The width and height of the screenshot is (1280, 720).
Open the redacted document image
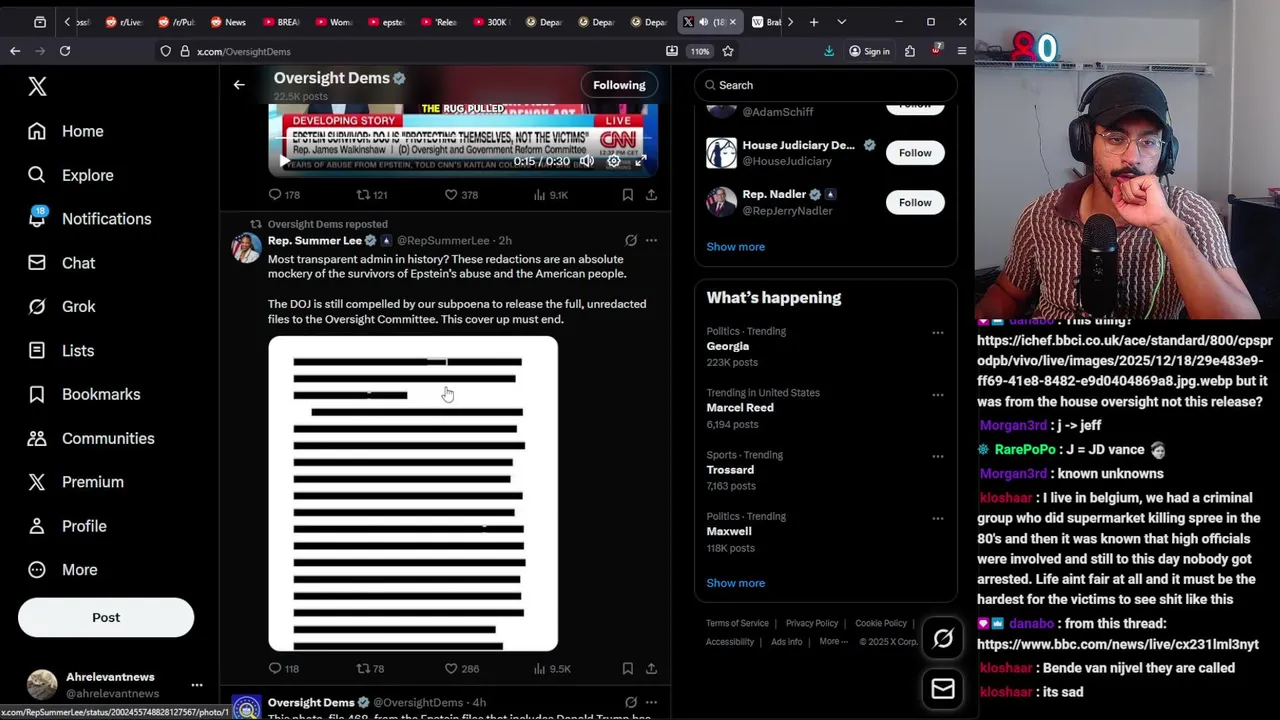click(x=413, y=494)
